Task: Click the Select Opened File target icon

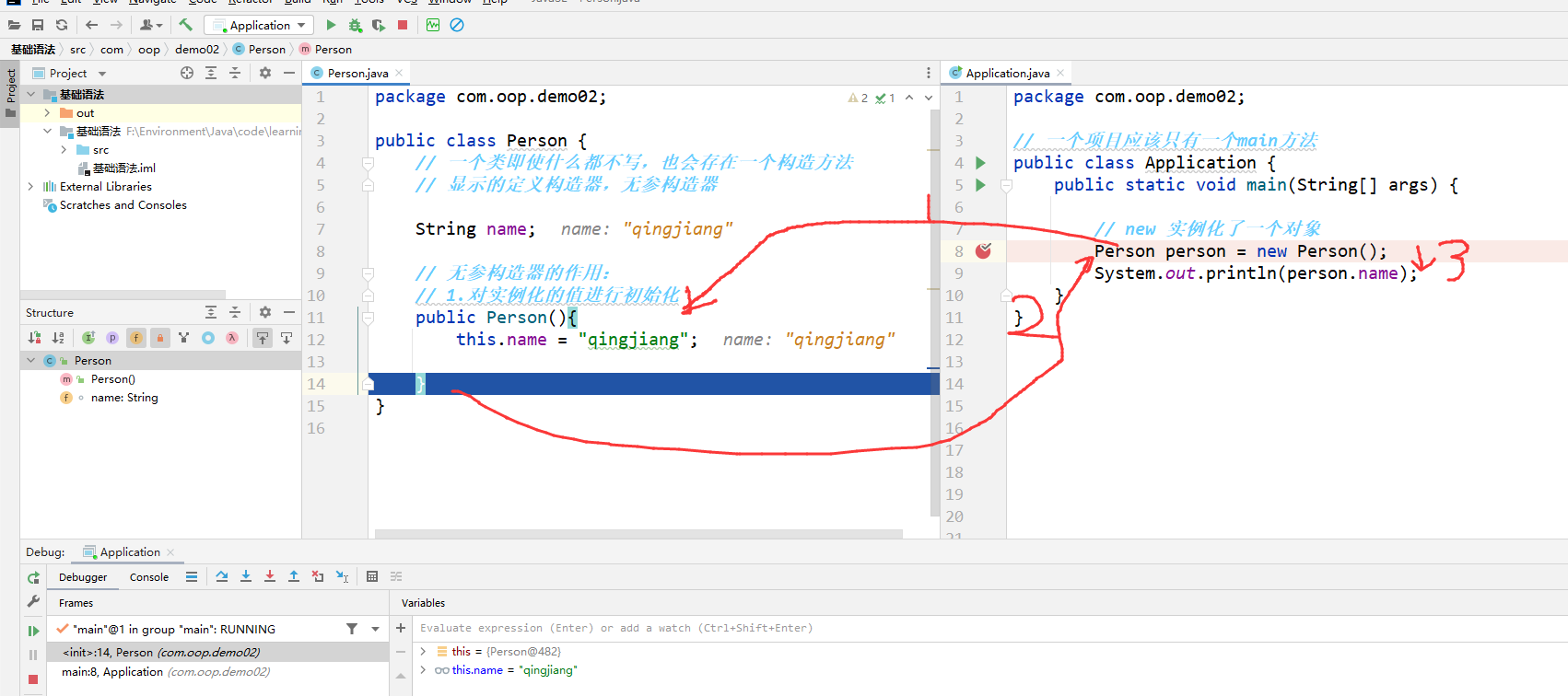Action: 187,73
